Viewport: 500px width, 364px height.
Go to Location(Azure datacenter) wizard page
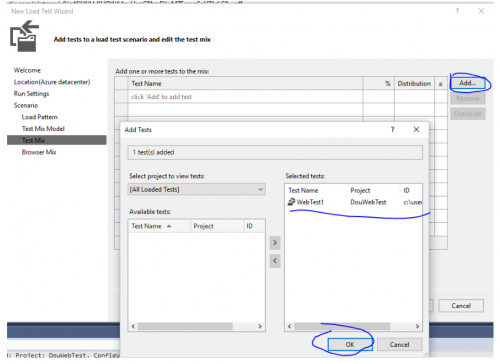click(x=52, y=82)
